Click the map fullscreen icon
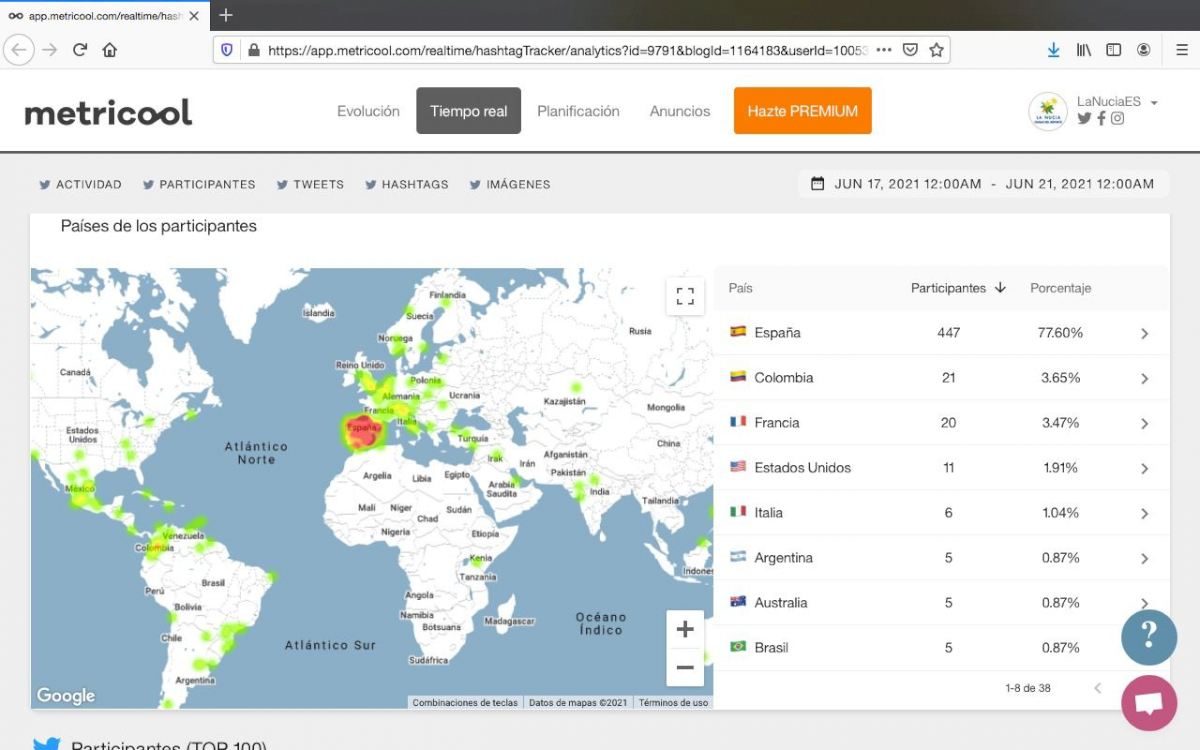 coord(685,296)
